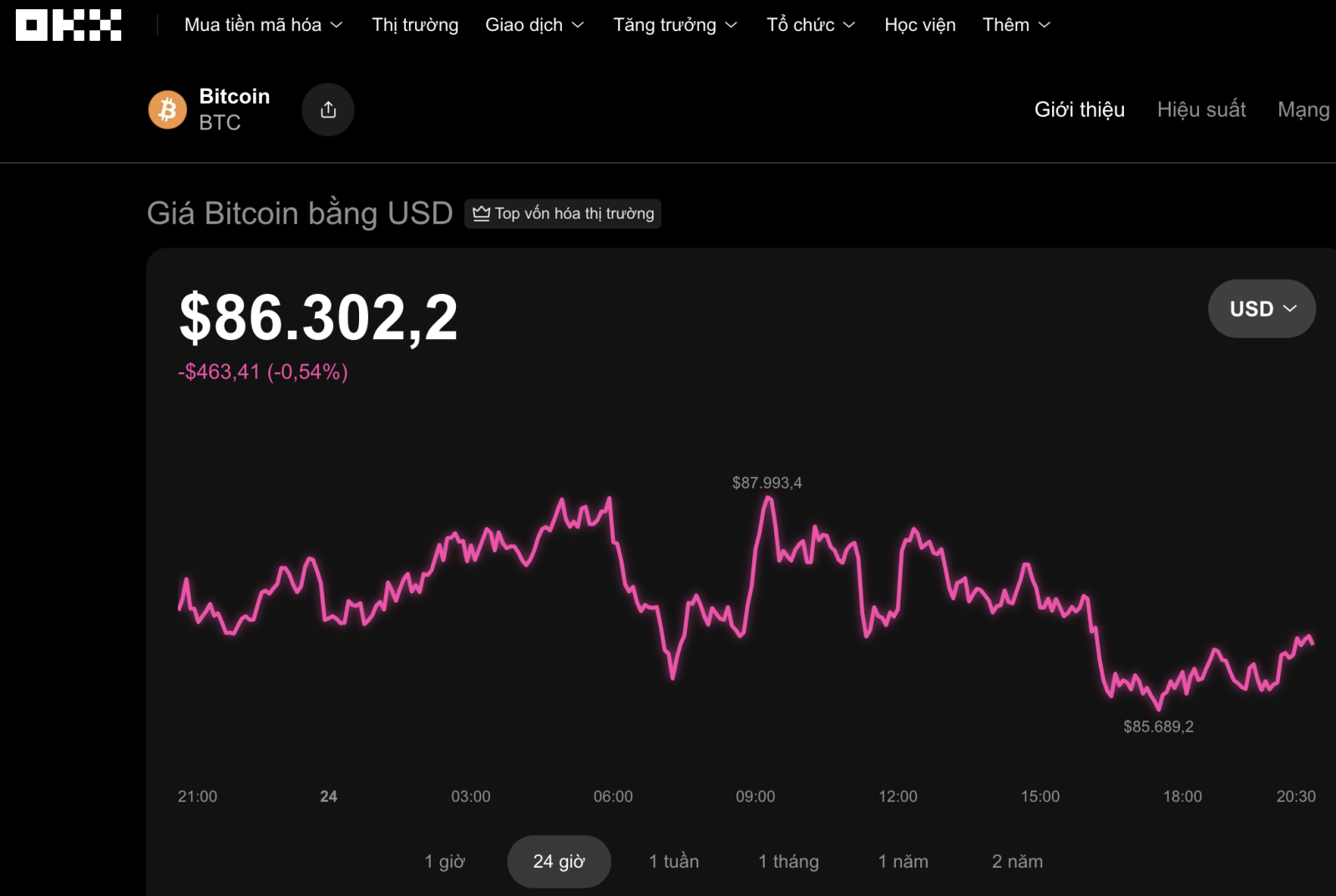The width and height of the screenshot is (1336, 896).
Task: Select the 24 giờ time range
Action: [x=559, y=861]
